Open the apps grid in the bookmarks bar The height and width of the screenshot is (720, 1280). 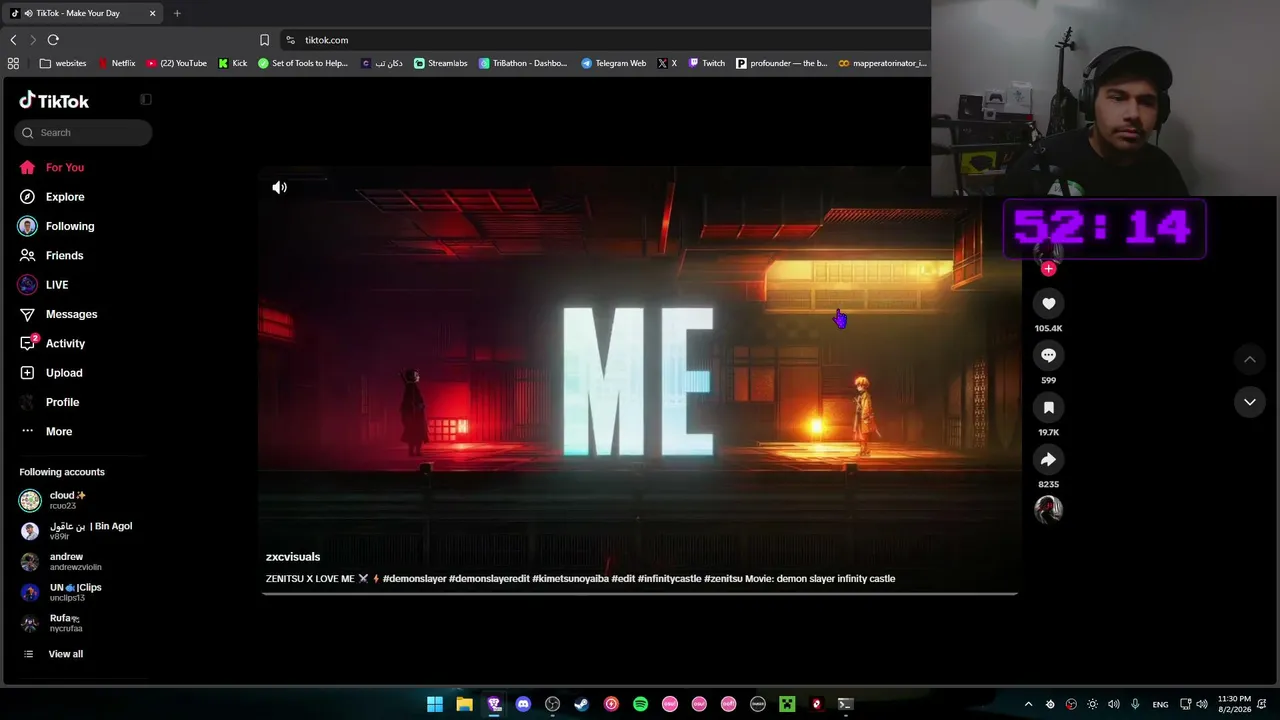point(13,63)
